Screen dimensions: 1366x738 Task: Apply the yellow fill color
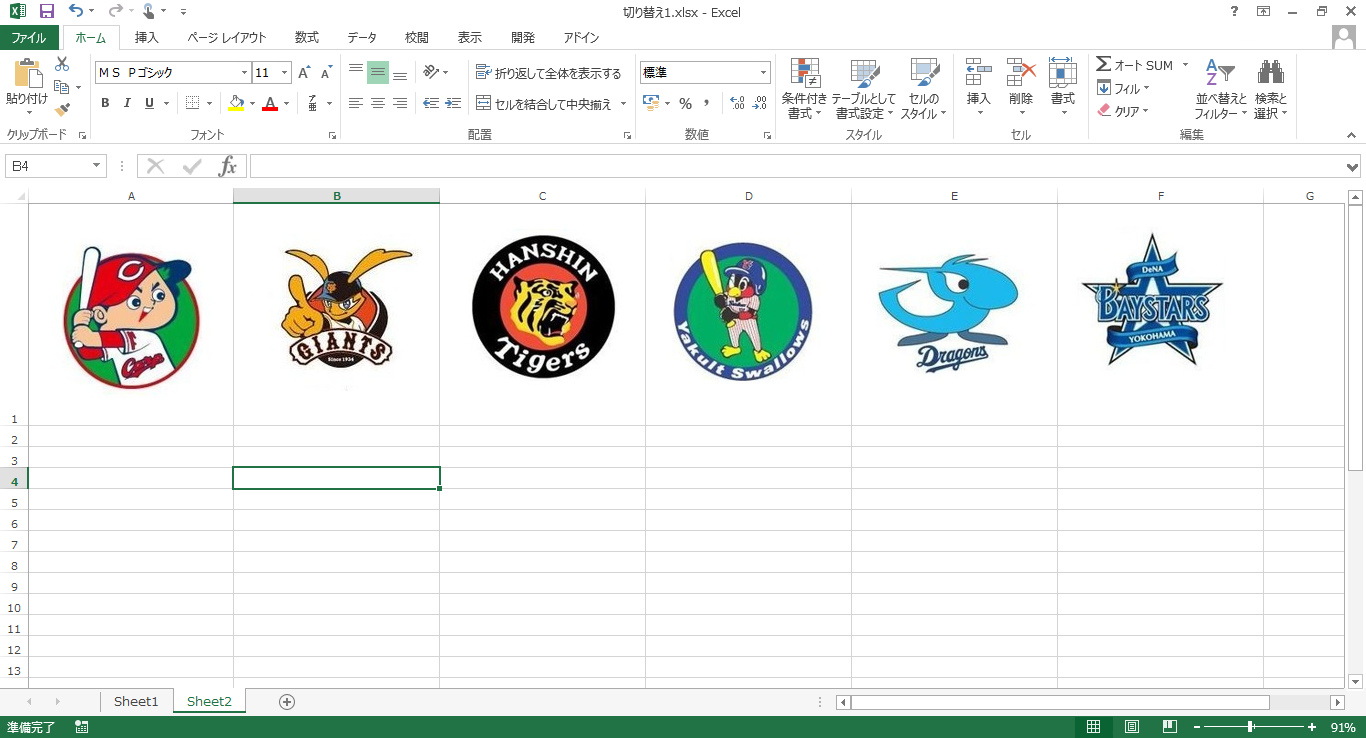(236, 103)
